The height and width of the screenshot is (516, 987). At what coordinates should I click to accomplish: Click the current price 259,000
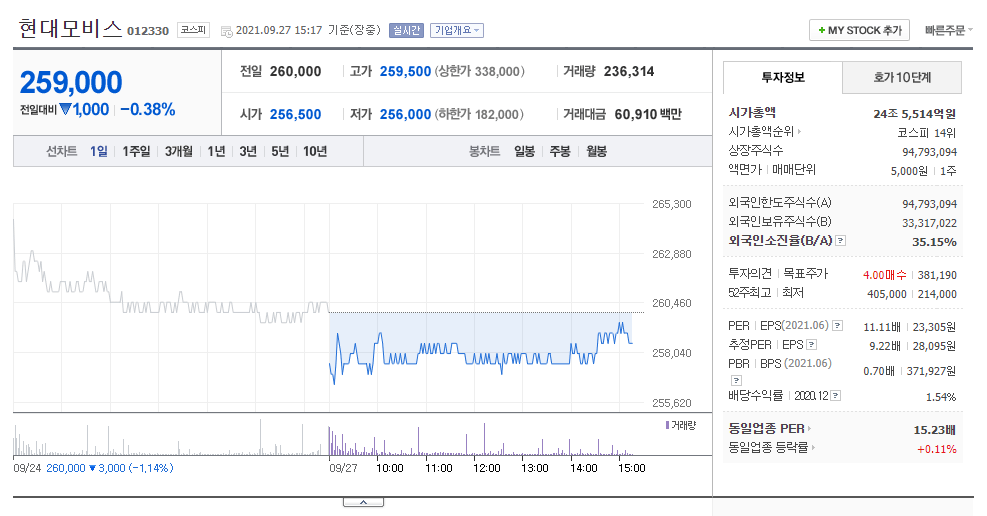pyautogui.click(x=71, y=82)
